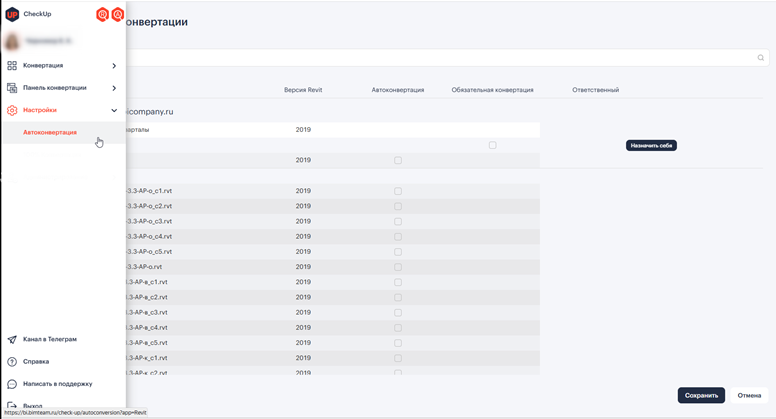
Task: Toggle the Обязательная конвертация checkbox
Action: click(492, 145)
